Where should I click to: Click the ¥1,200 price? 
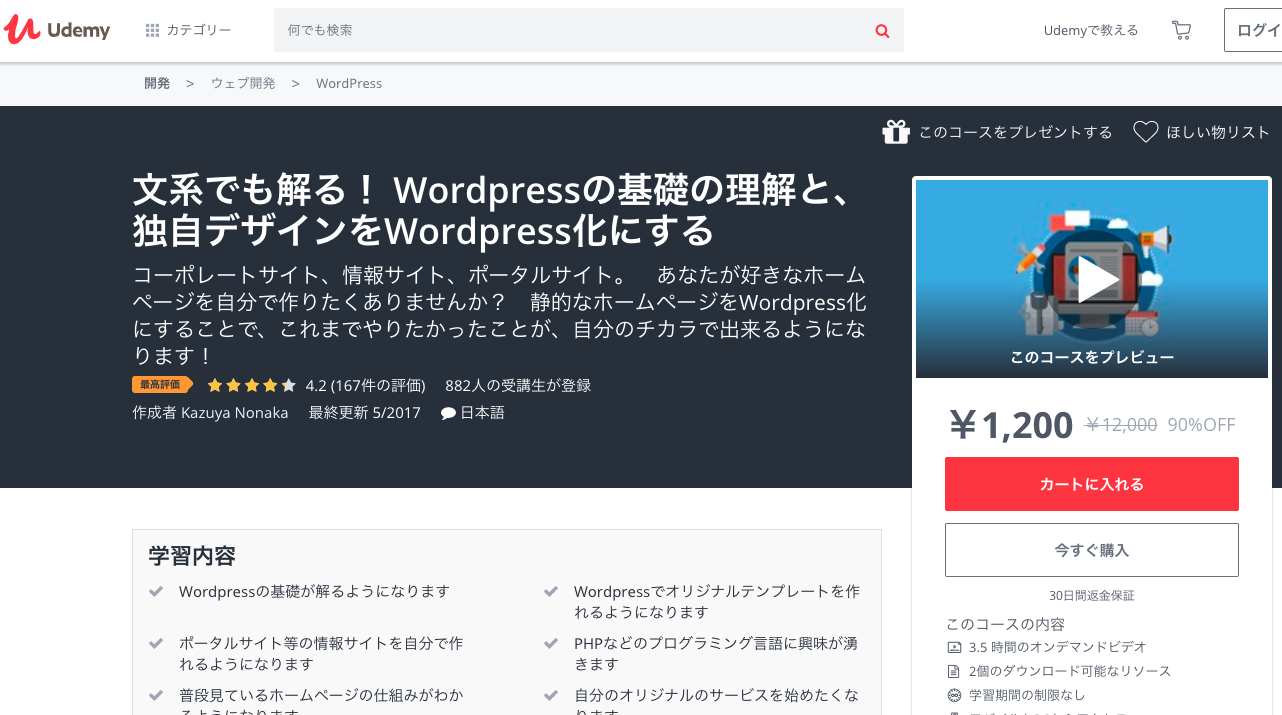1011,425
